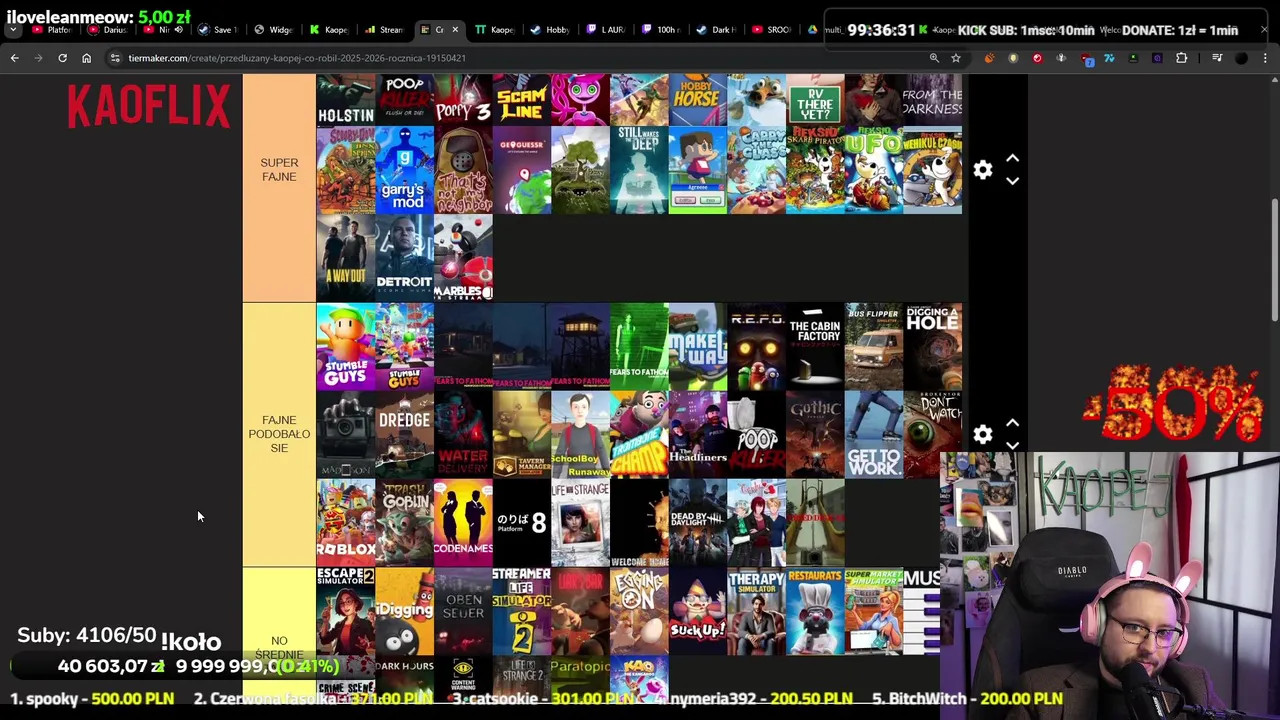Click the SUPER FAJNE tier label

(x=279, y=170)
